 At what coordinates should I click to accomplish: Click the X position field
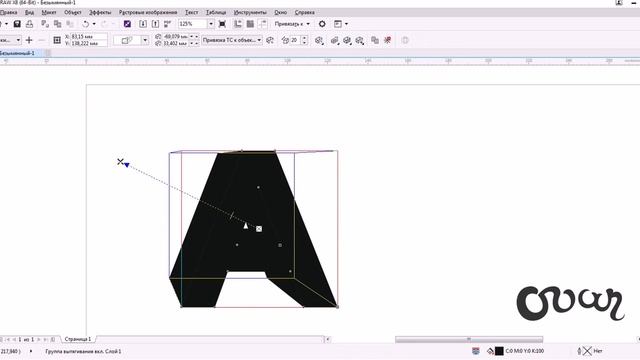pos(89,37)
